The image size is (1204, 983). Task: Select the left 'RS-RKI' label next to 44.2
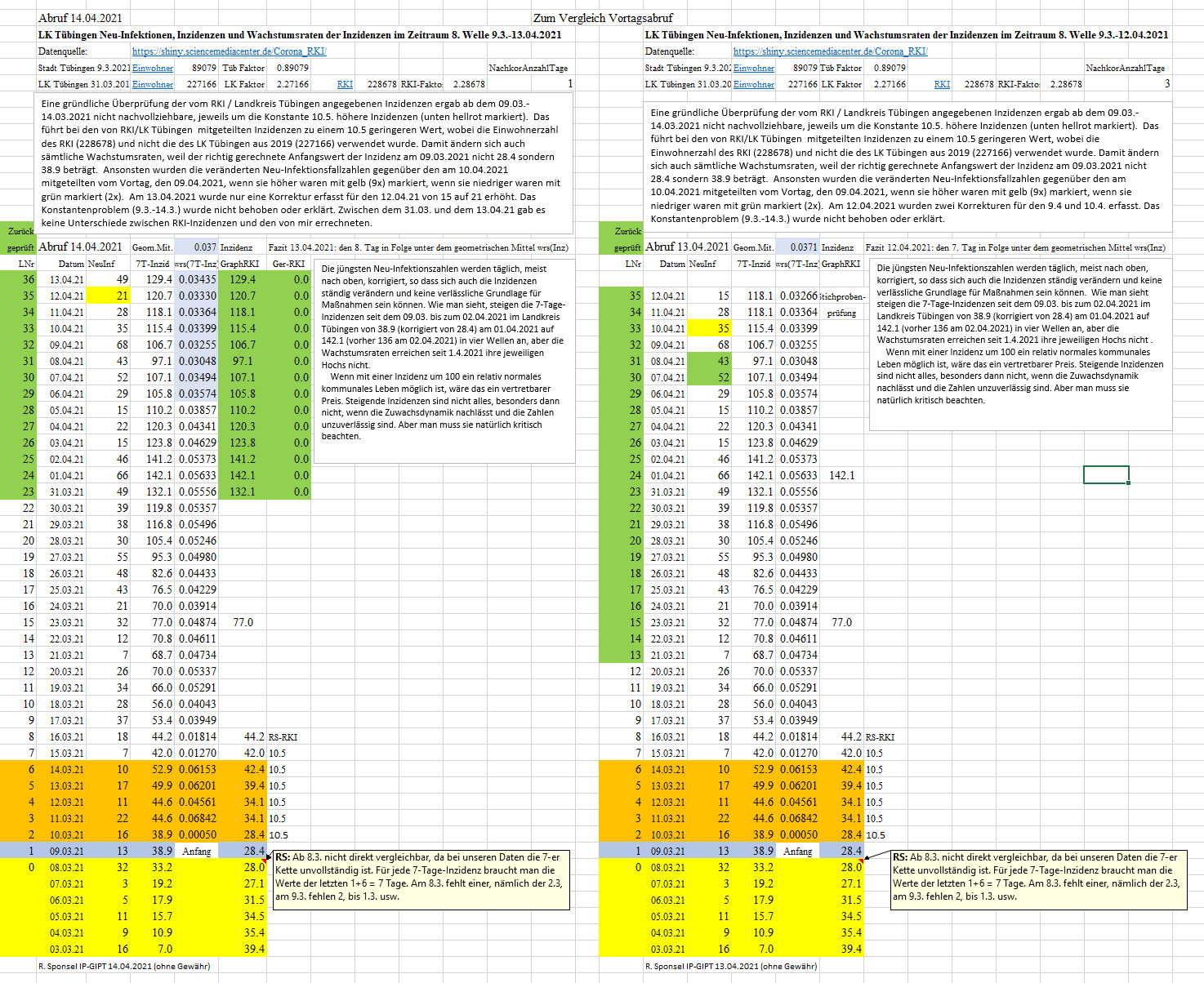click(283, 737)
